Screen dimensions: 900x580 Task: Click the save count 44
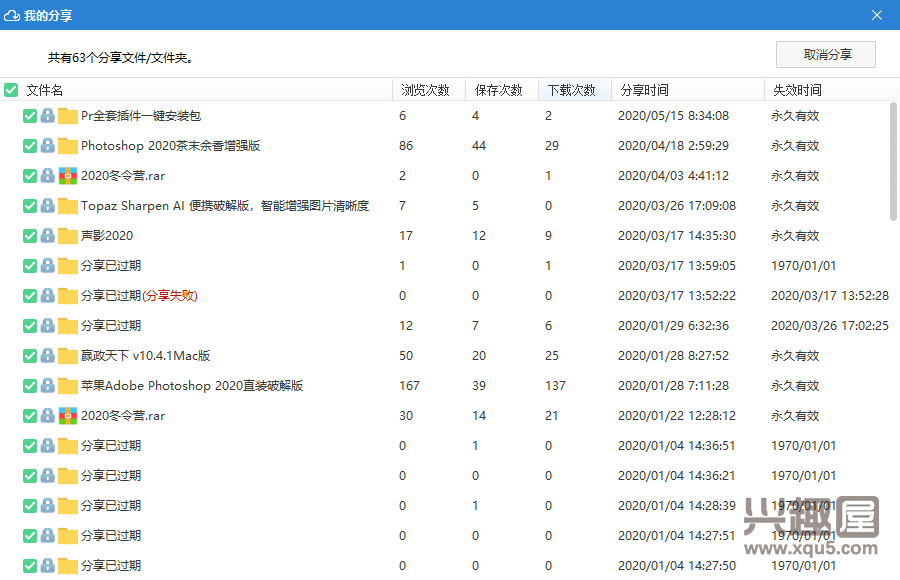479,146
